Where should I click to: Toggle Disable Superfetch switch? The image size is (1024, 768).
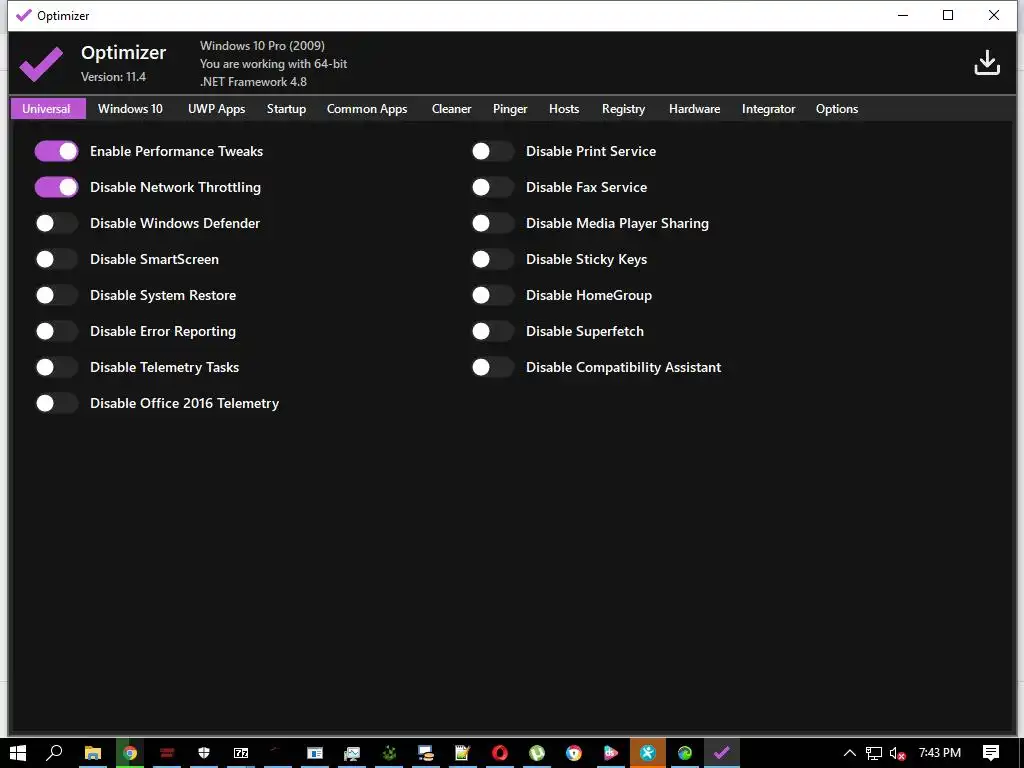(x=493, y=331)
